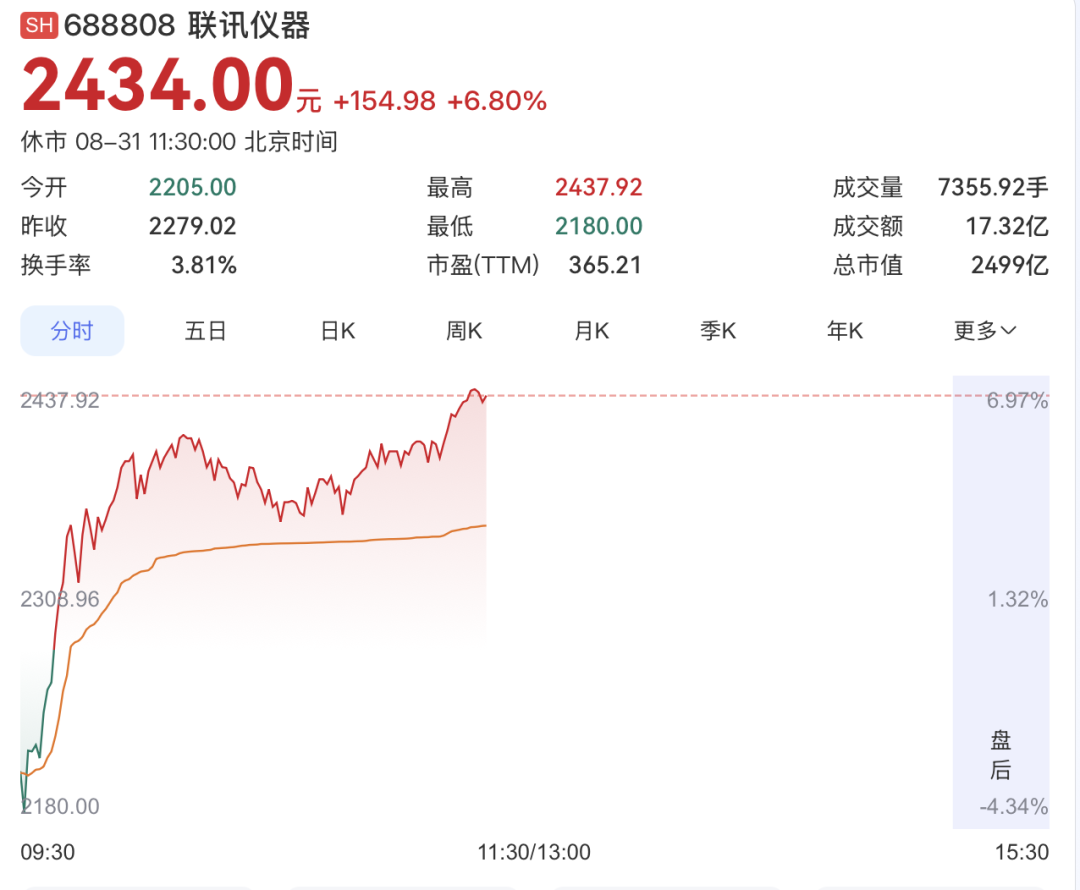The image size is (1080, 890).
Task: Click the chevron arrow next to 更多
Action: 1008,331
